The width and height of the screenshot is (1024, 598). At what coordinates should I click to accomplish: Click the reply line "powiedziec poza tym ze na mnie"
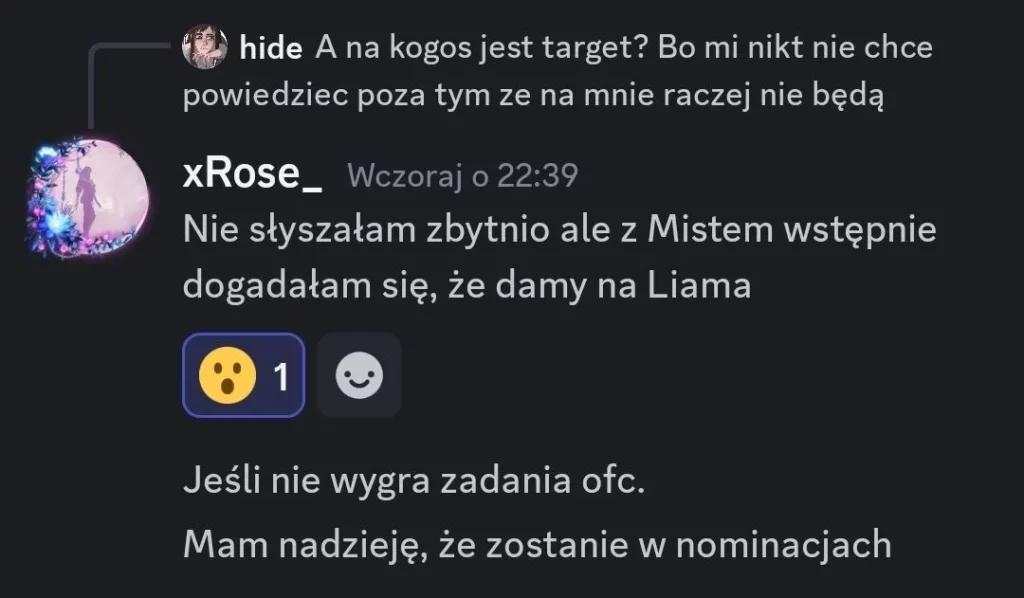[535, 98]
